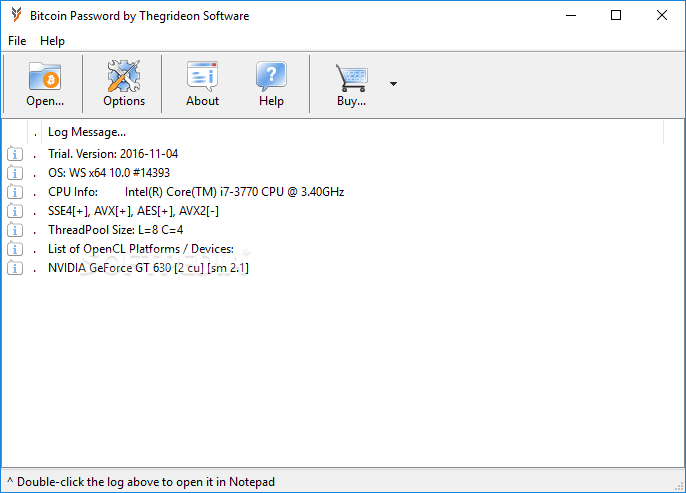Screen dimensions: 686x493
Task: Select 'ThreadPool Size: L=8 C=4' log entry
Action: pyautogui.click(x=116, y=230)
